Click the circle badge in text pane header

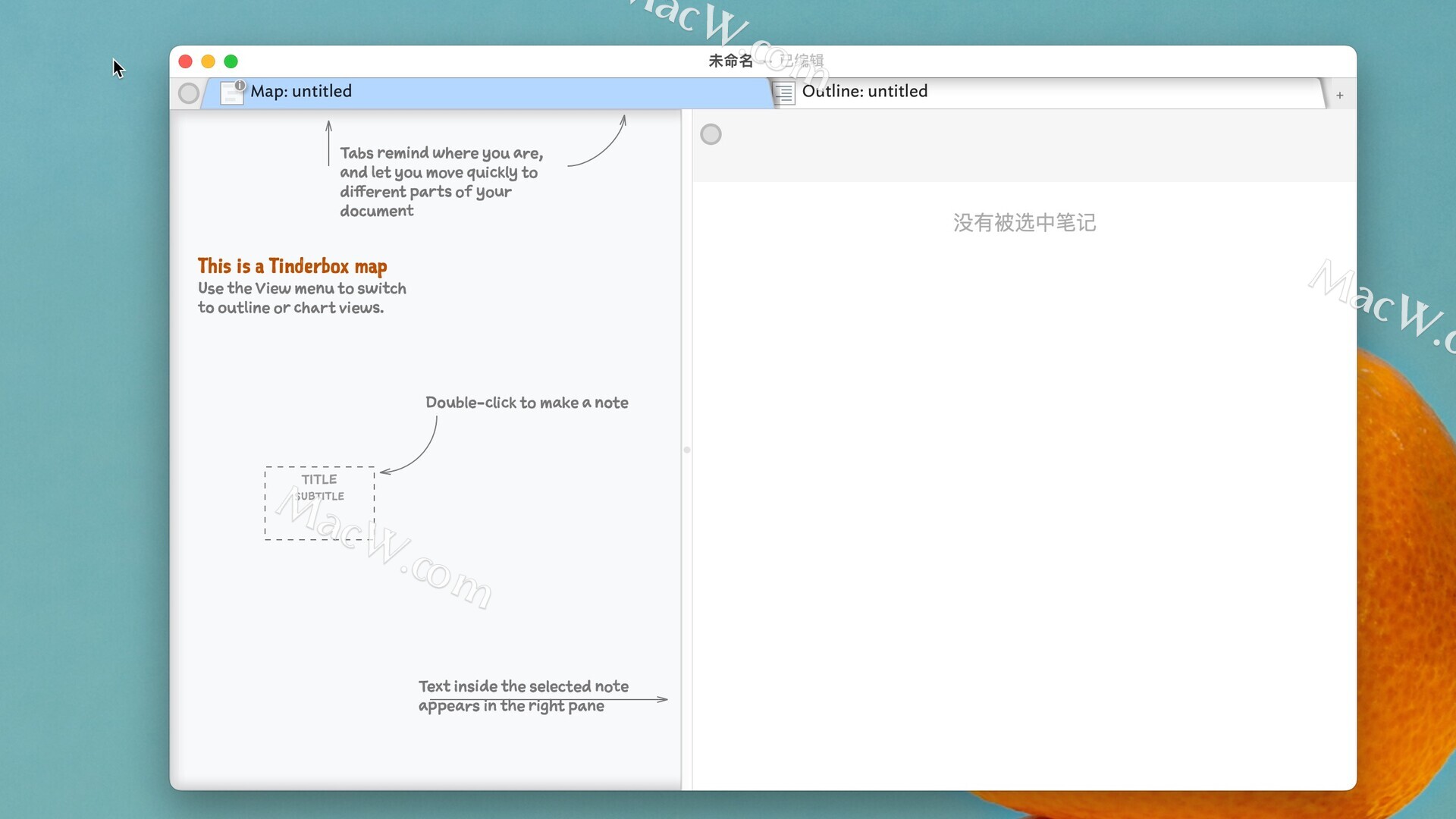(711, 134)
